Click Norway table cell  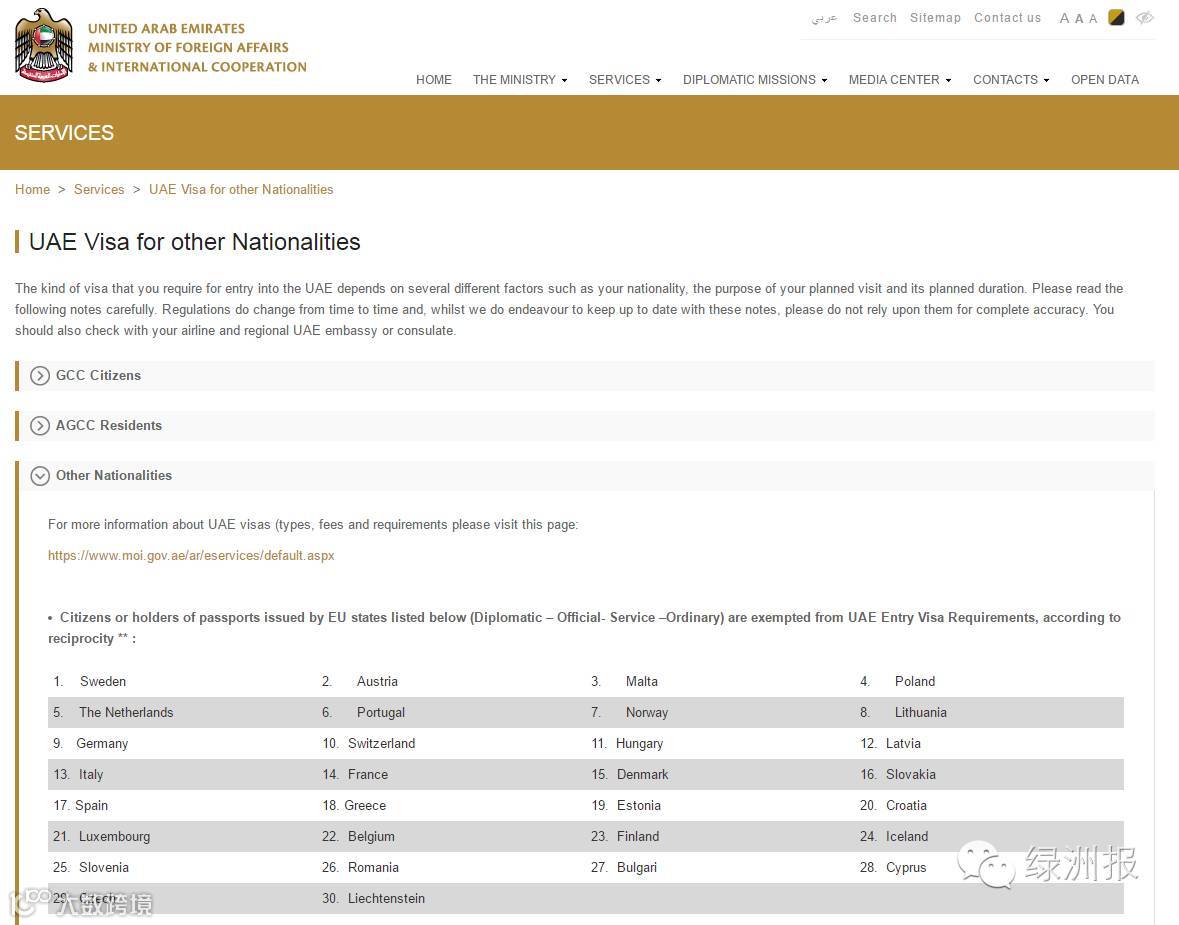tap(647, 712)
